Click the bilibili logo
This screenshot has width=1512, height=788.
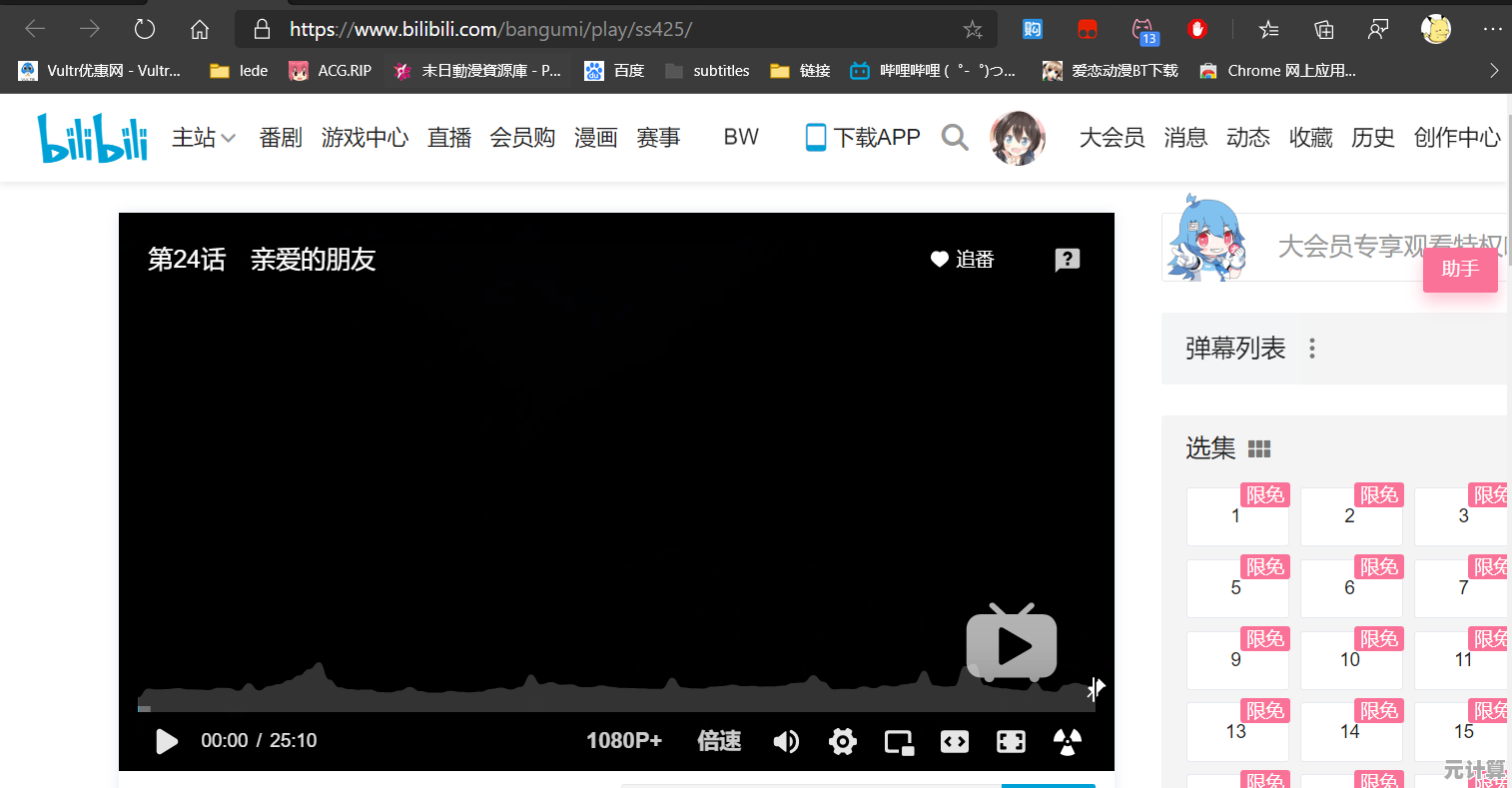93,138
